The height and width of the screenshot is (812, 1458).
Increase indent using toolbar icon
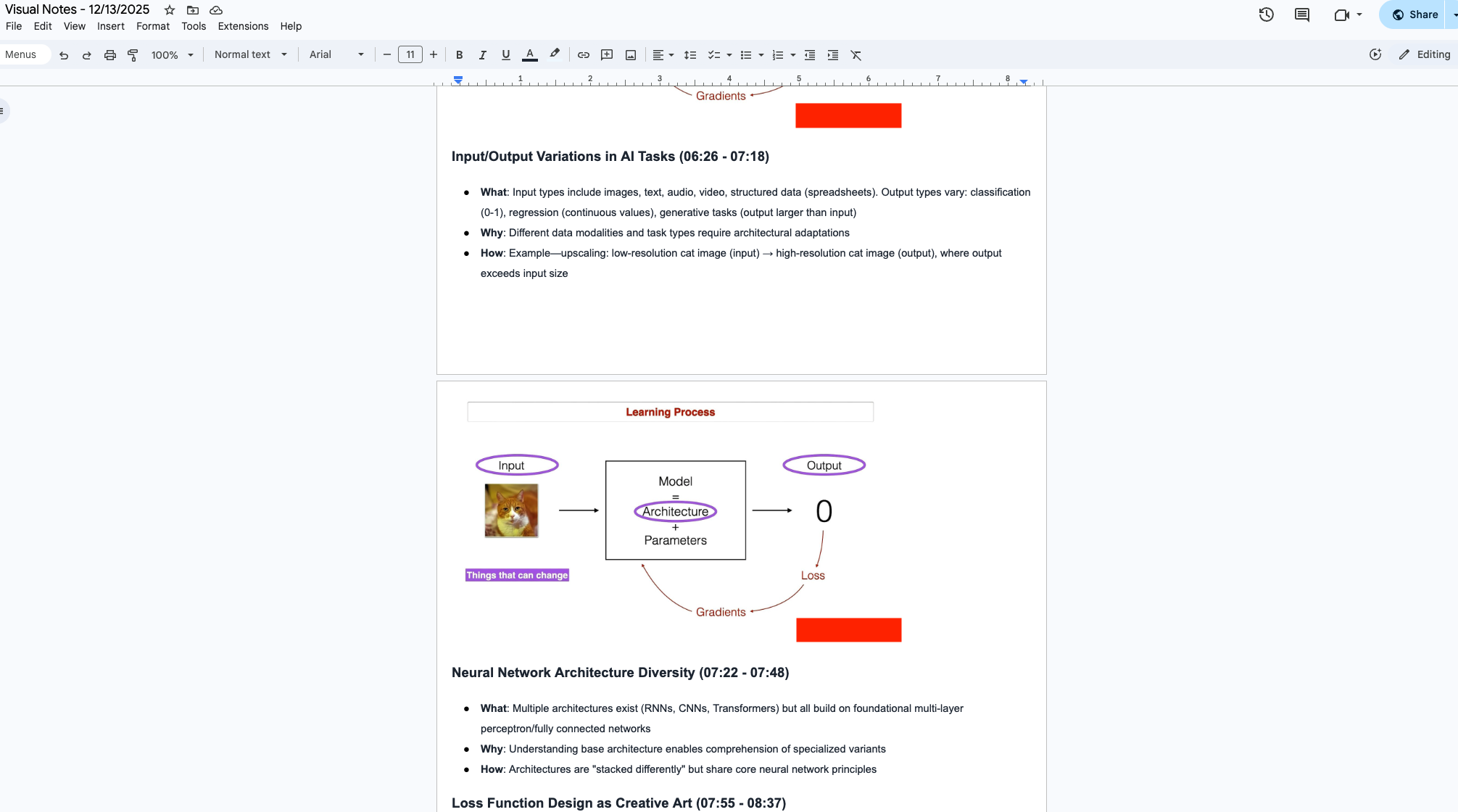pos(833,55)
